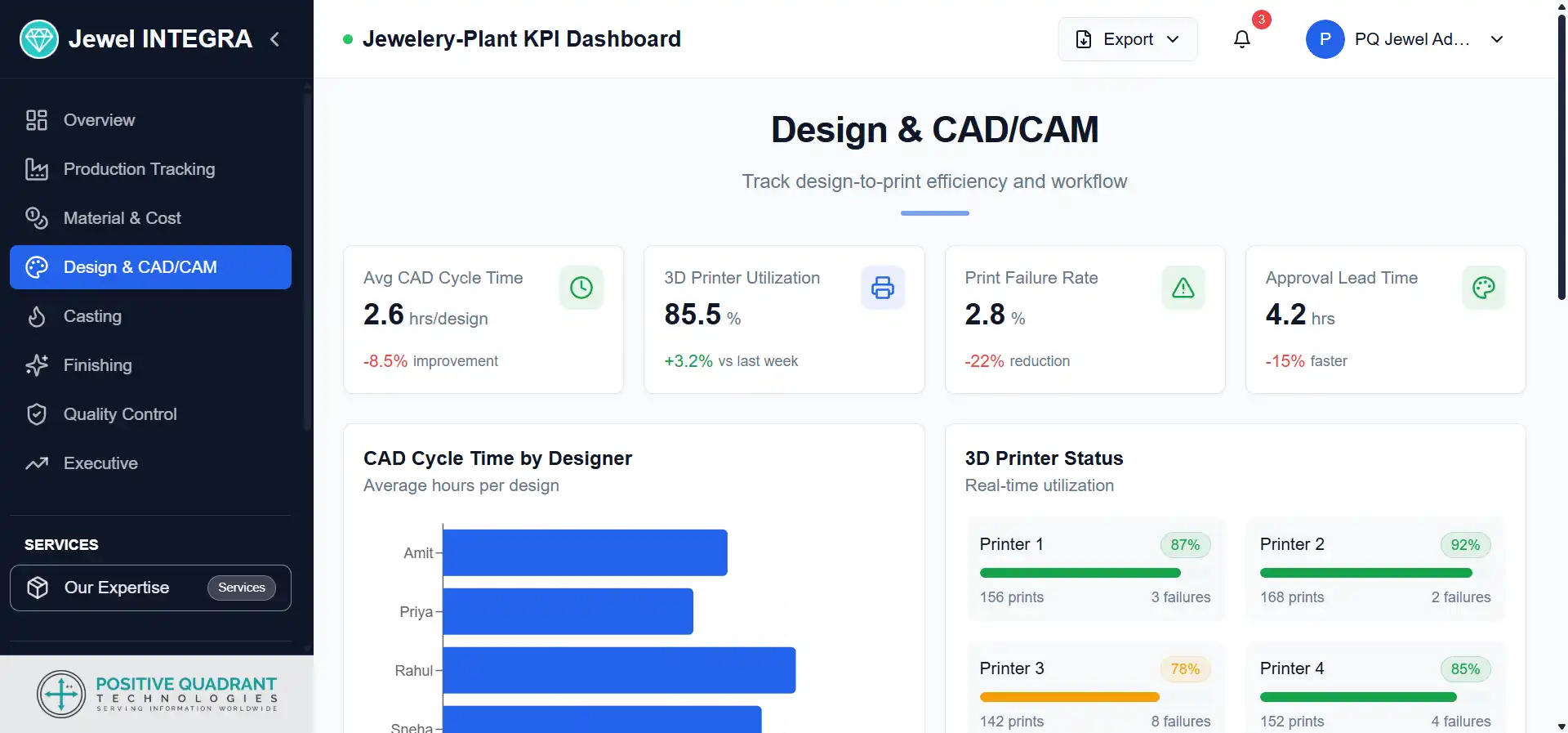Select Casting in the sidebar
The height and width of the screenshot is (733, 1568).
(150, 316)
